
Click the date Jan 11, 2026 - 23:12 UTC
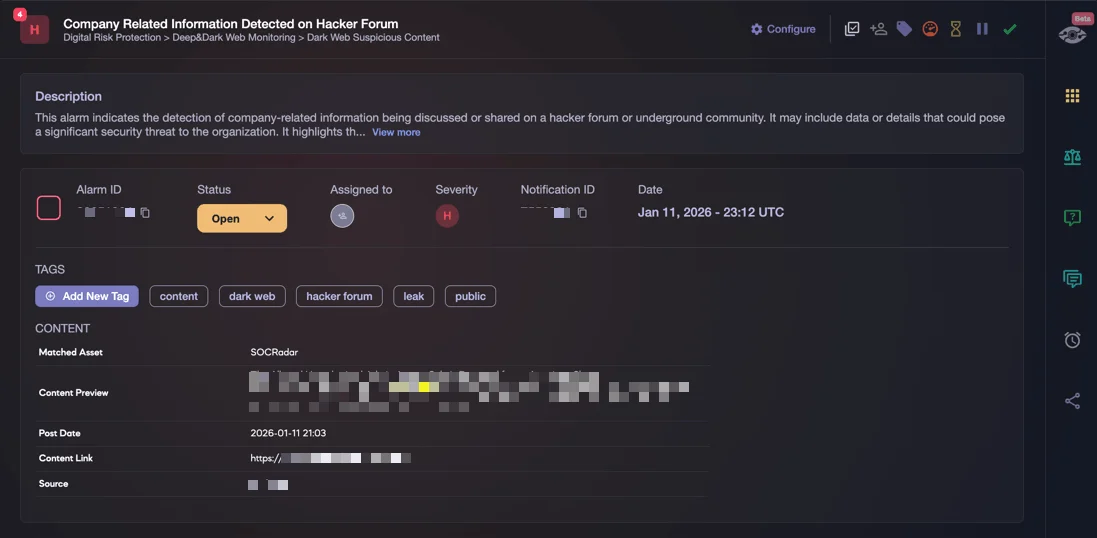pyautogui.click(x=711, y=212)
